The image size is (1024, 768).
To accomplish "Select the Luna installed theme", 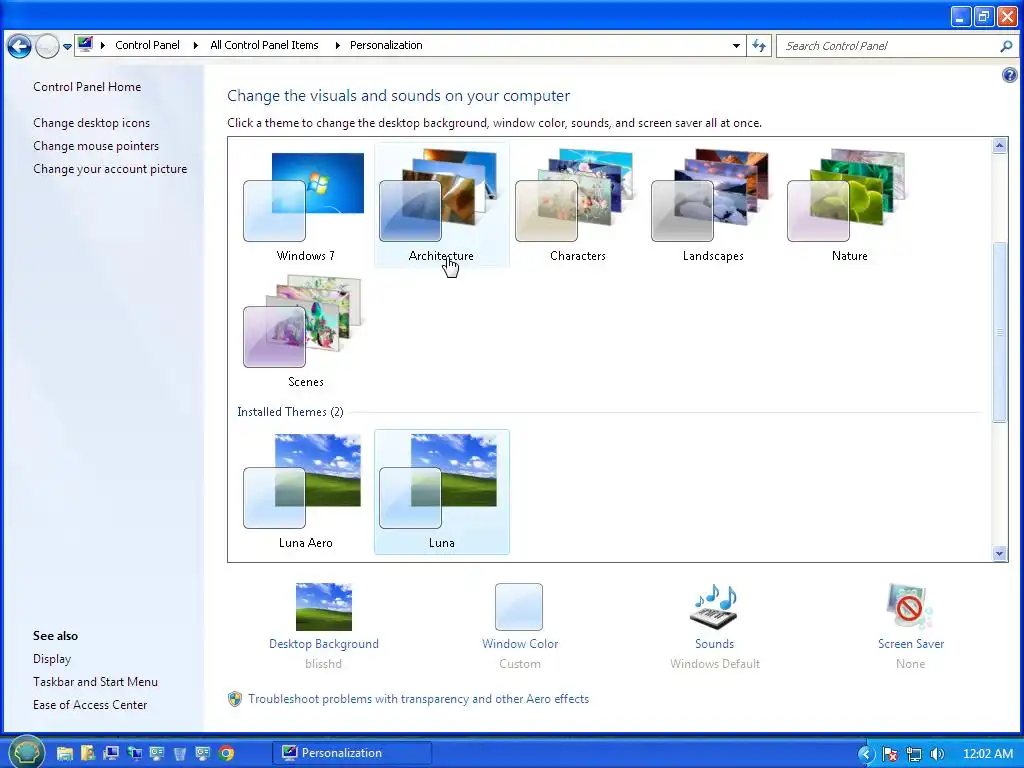I will coord(441,492).
